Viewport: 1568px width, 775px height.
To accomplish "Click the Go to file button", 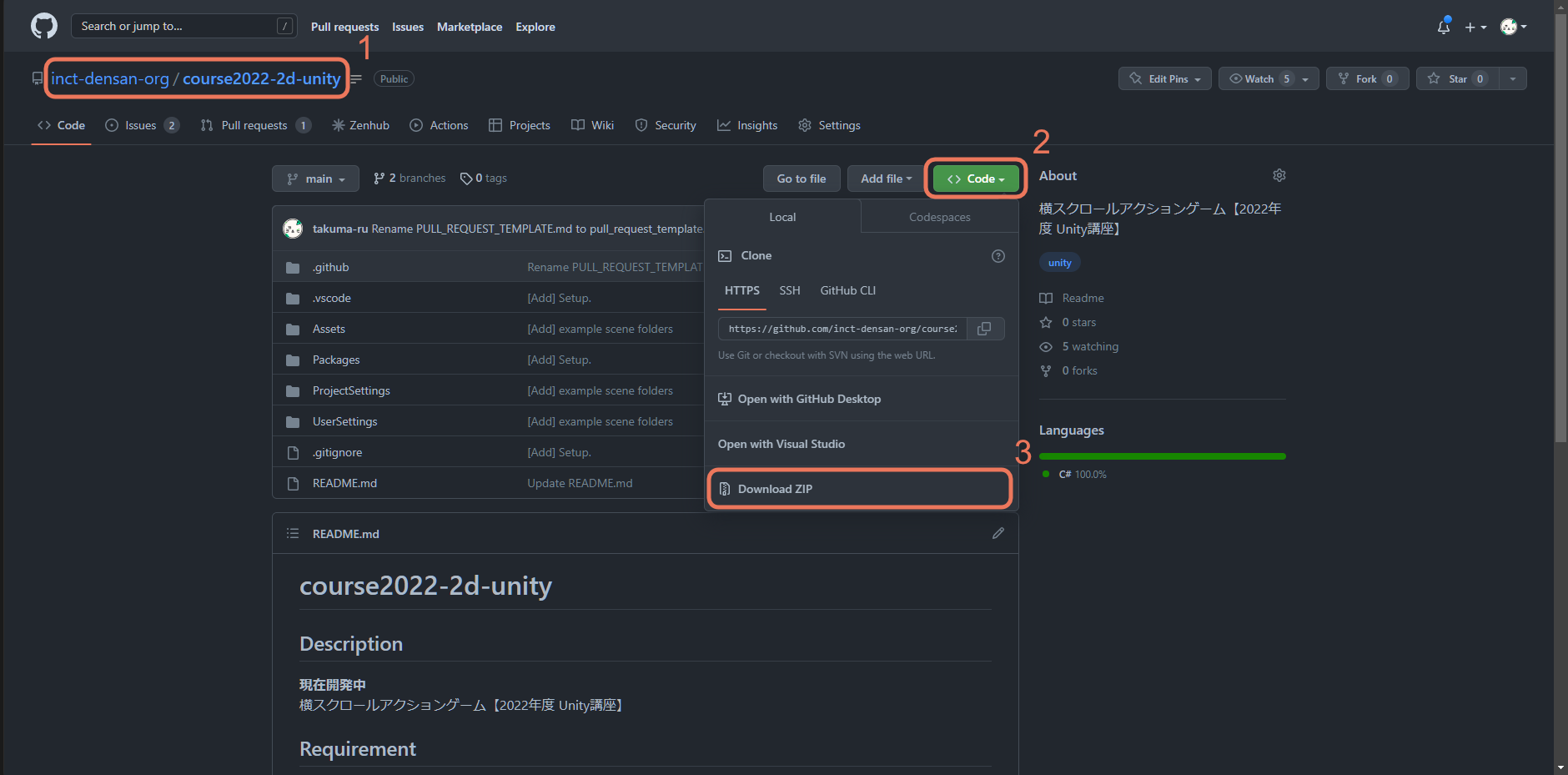I will [802, 179].
